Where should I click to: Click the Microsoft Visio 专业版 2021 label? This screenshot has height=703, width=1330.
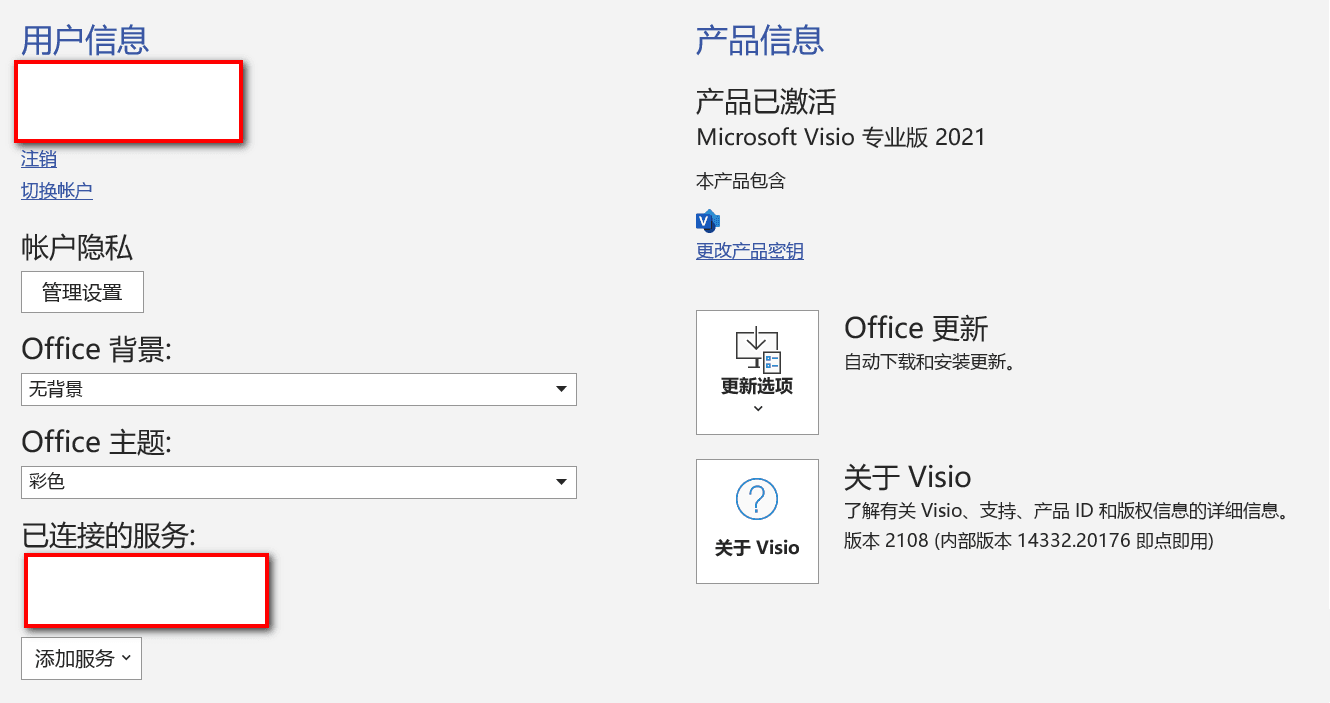click(x=841, y=137)
